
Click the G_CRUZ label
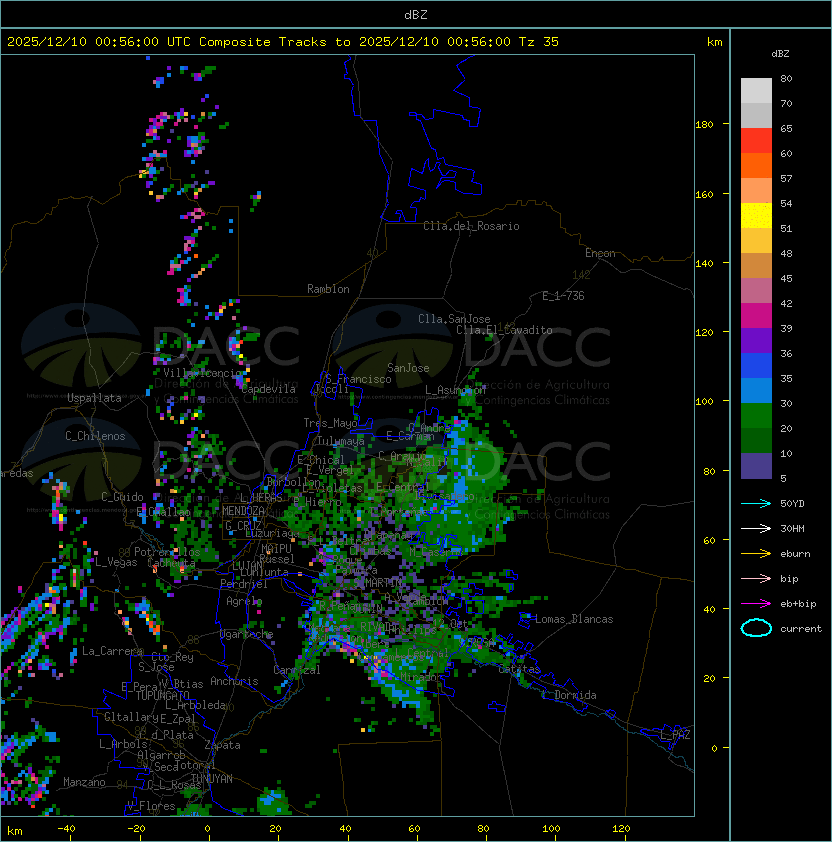pos(243,526)
